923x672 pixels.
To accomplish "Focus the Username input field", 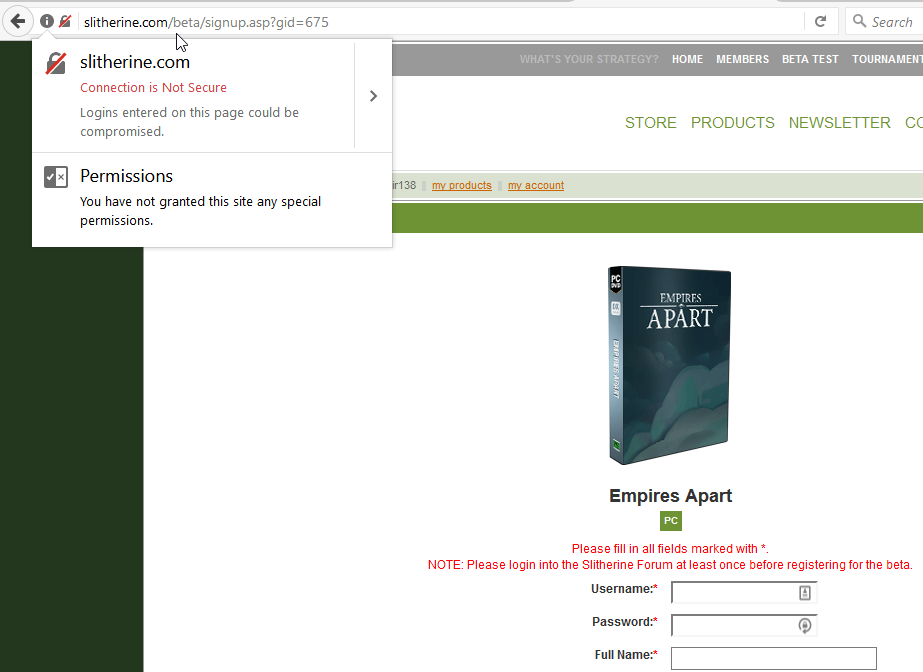I will point(744,593).
